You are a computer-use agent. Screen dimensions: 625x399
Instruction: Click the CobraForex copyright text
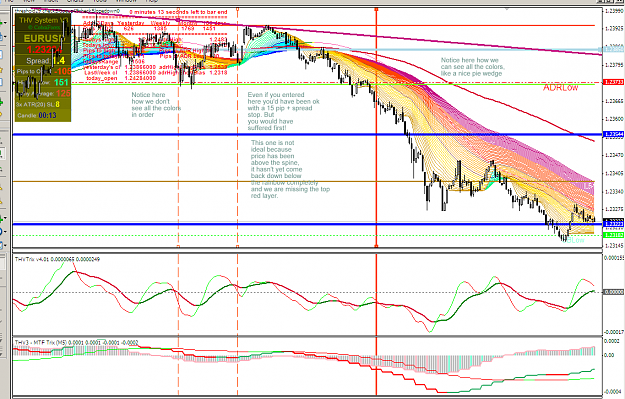click(x=44, y=28)
